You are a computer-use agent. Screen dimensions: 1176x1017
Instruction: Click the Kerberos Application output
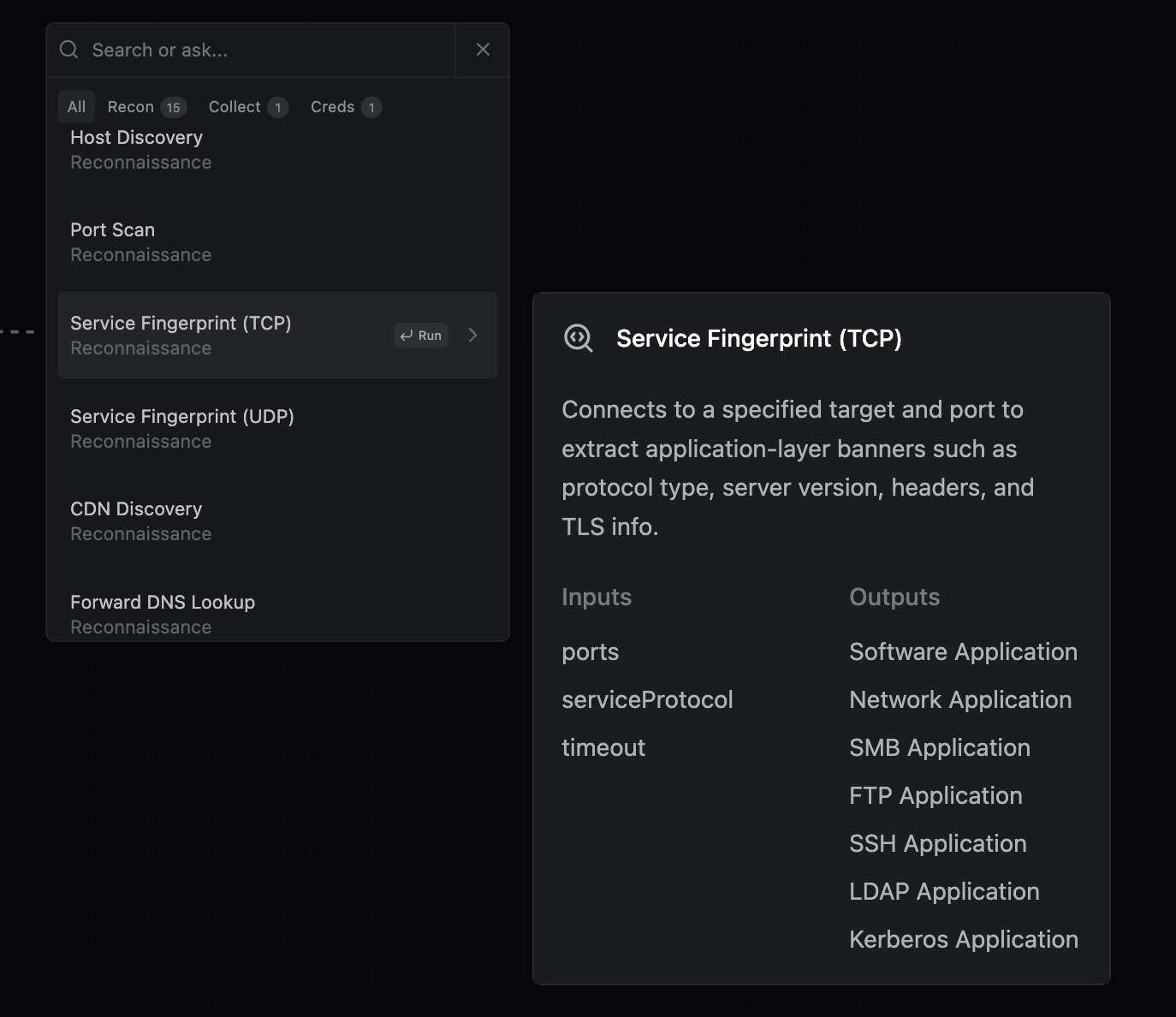(963, 940)
